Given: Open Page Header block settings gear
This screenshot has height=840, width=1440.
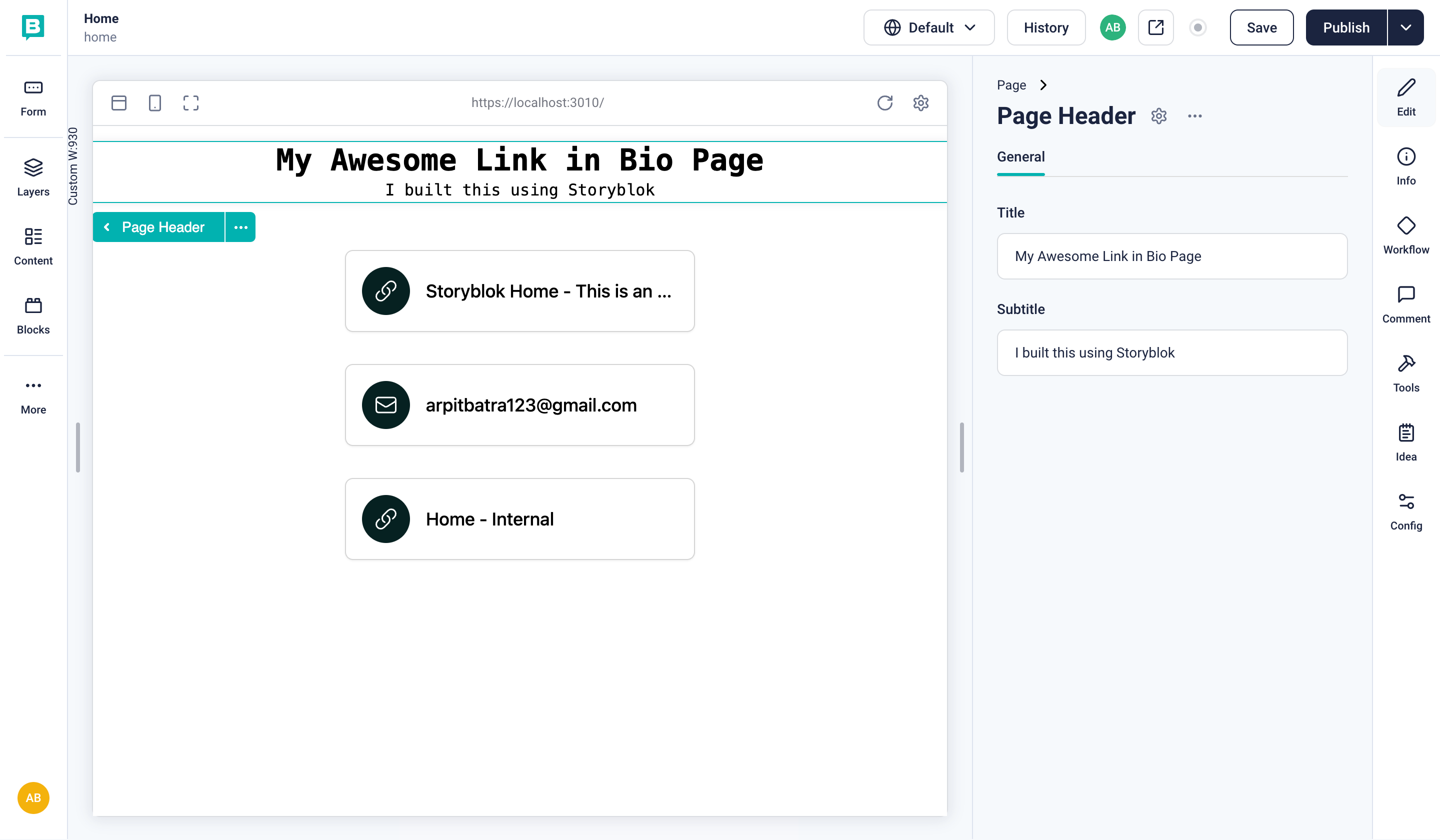Looking at the screenshot, I should point(1159,116).
